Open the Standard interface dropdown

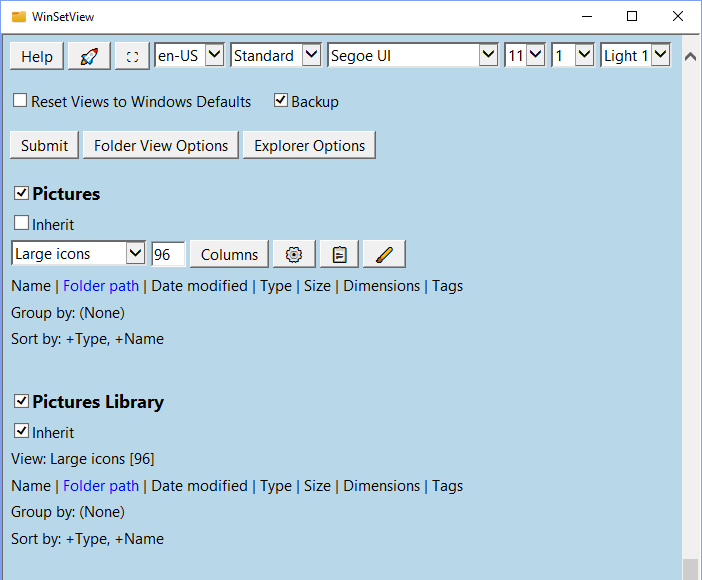(276, 56)
